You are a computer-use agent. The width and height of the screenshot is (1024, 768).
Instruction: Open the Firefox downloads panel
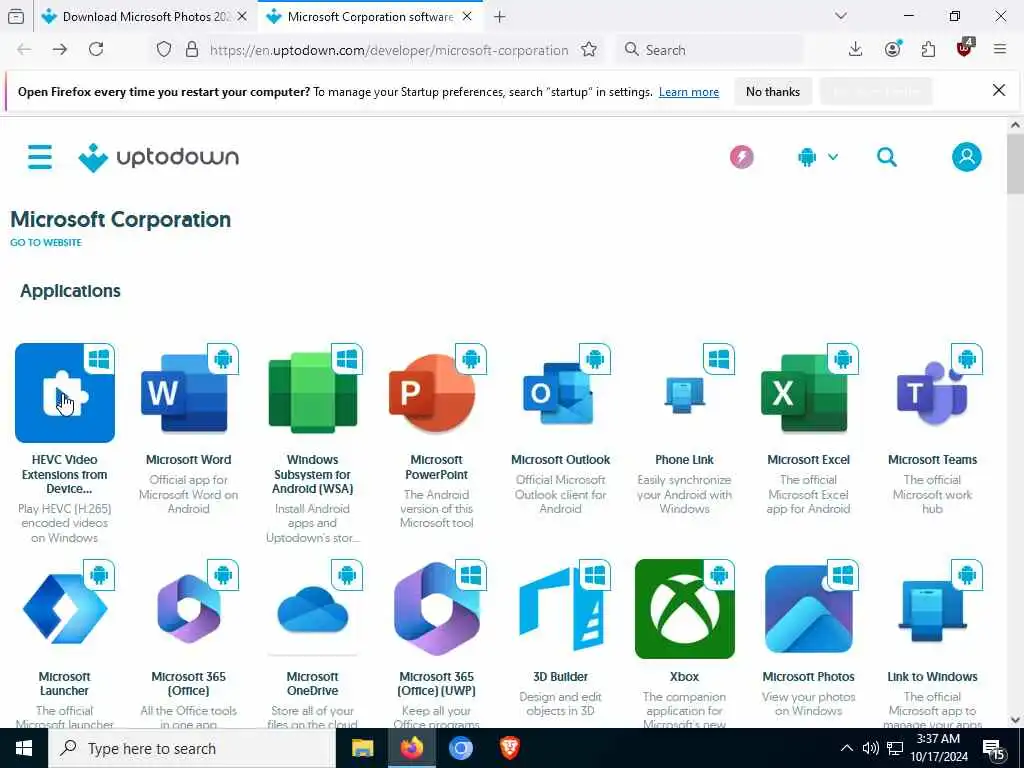pyautogui.click(x=855, y=50)
